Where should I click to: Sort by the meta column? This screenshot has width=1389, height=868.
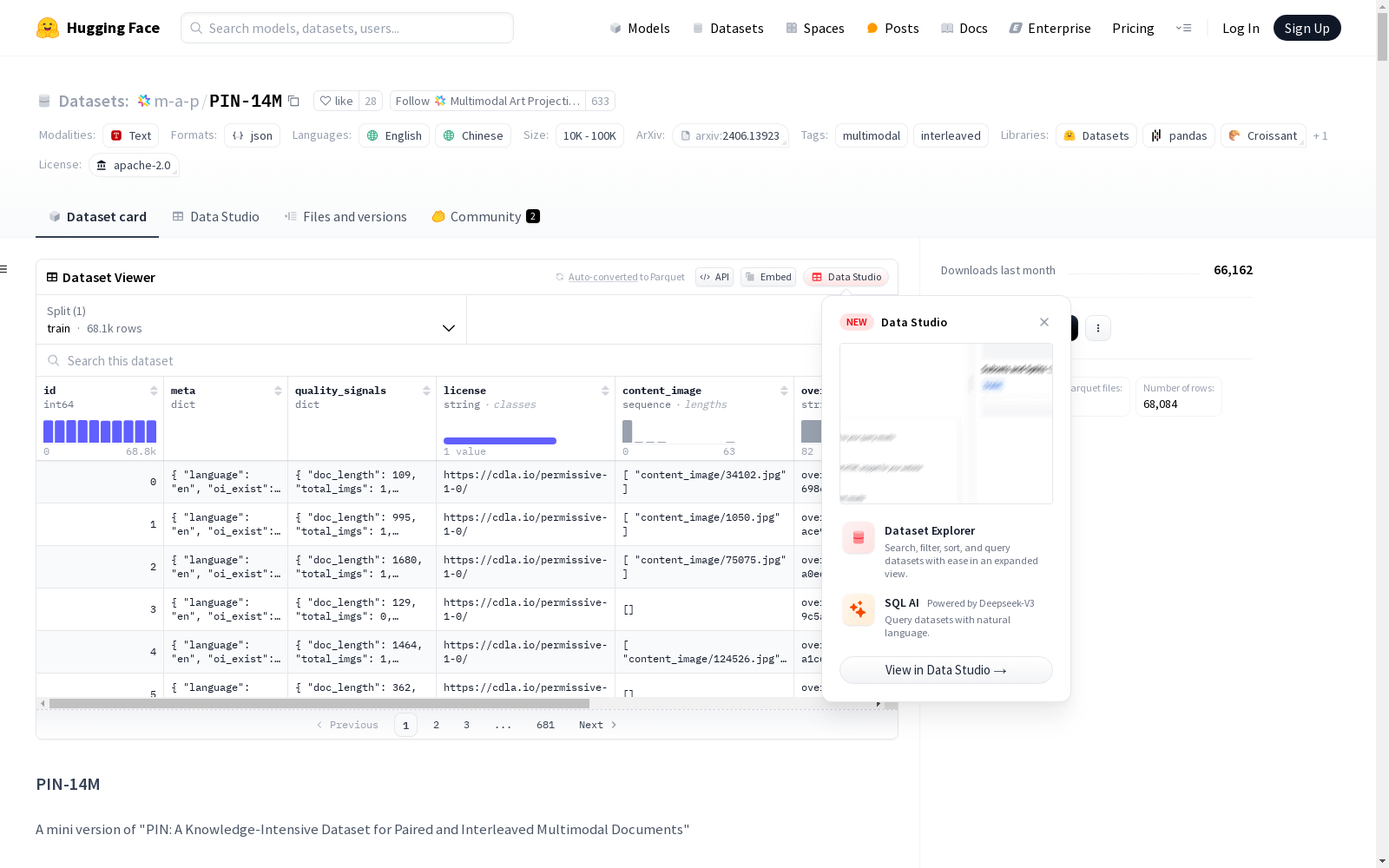coord(278,391)
